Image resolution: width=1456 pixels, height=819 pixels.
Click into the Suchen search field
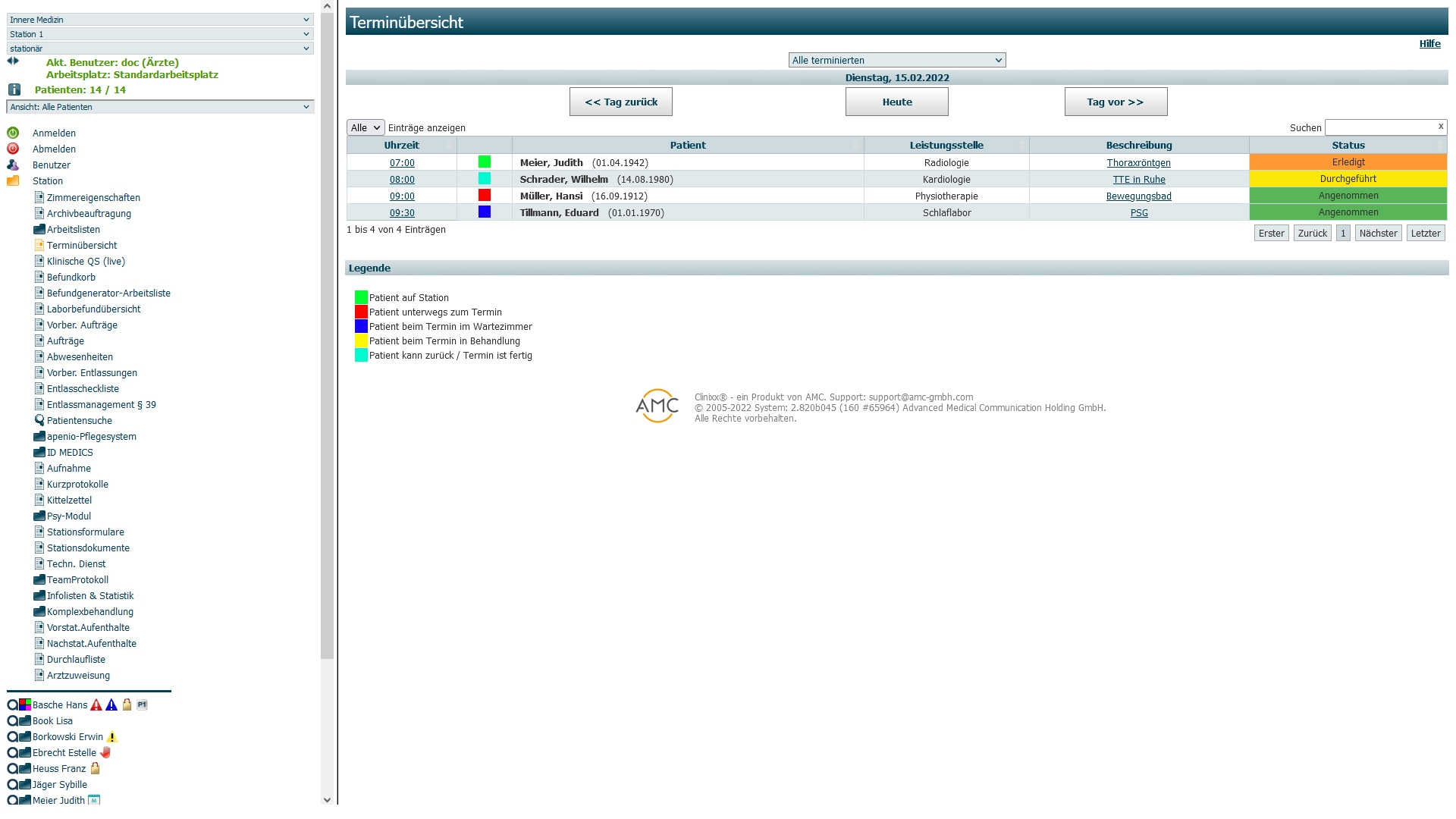click(x=1380, y=128)
